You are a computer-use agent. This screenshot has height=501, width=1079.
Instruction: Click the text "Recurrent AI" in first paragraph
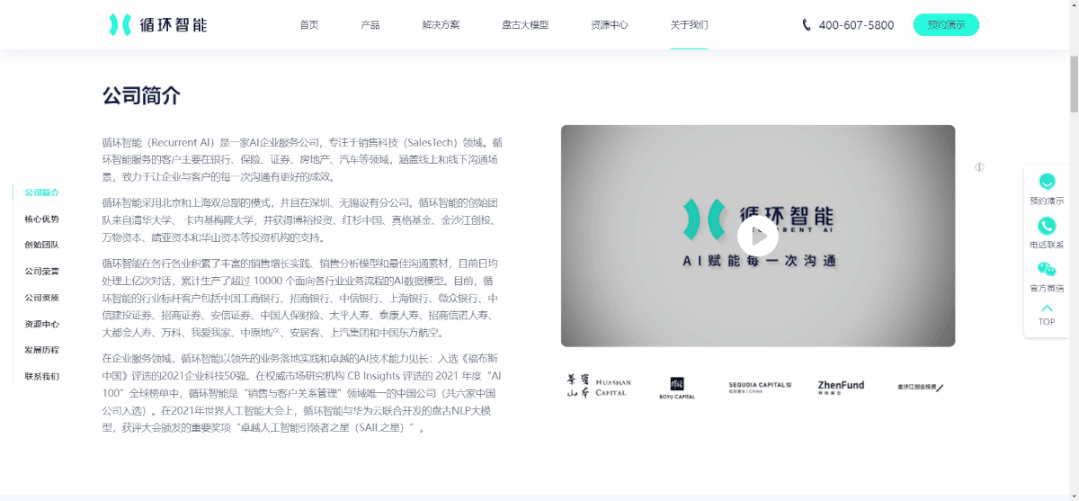(x=181, y=144)
